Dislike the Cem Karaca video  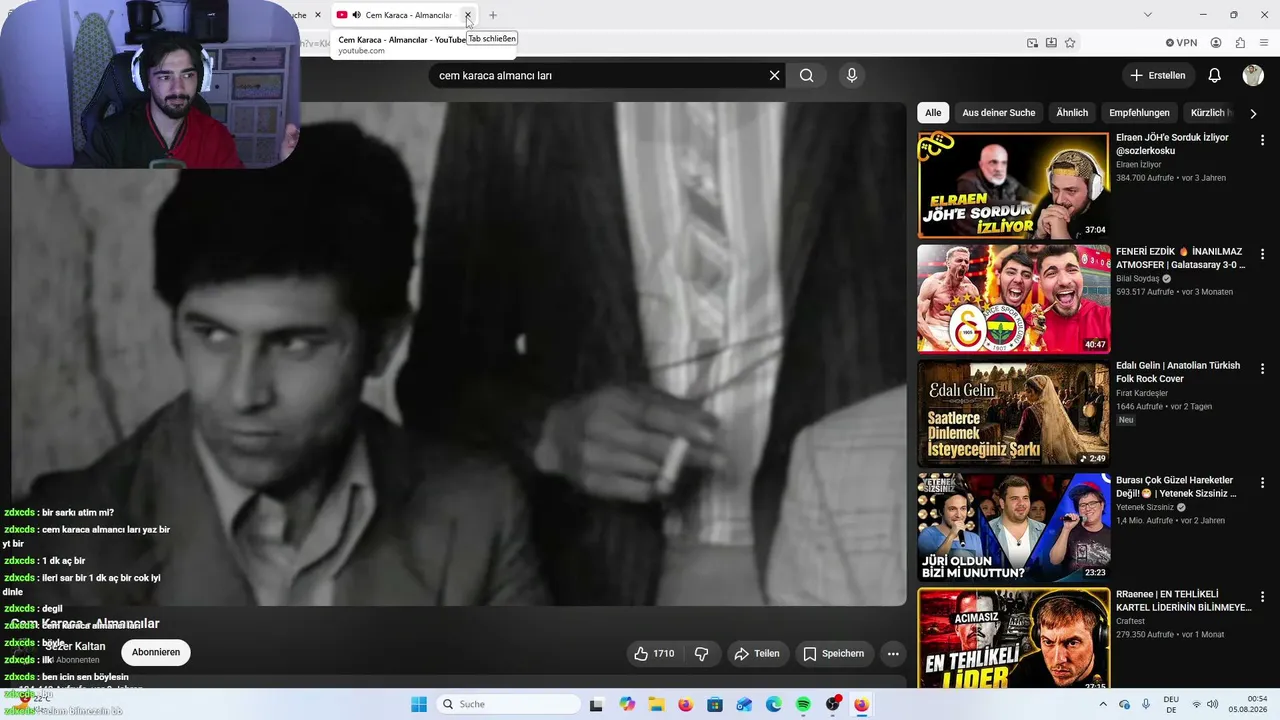coord(702,654)
